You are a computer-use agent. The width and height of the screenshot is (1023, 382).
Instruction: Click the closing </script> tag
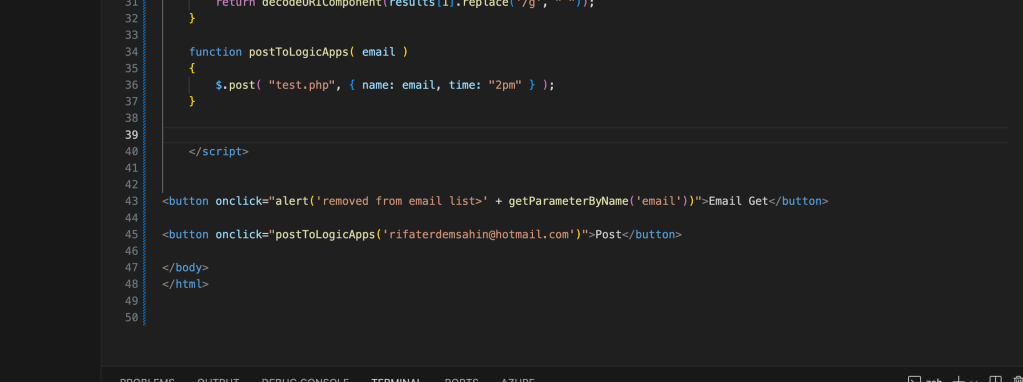pos(219,151)
